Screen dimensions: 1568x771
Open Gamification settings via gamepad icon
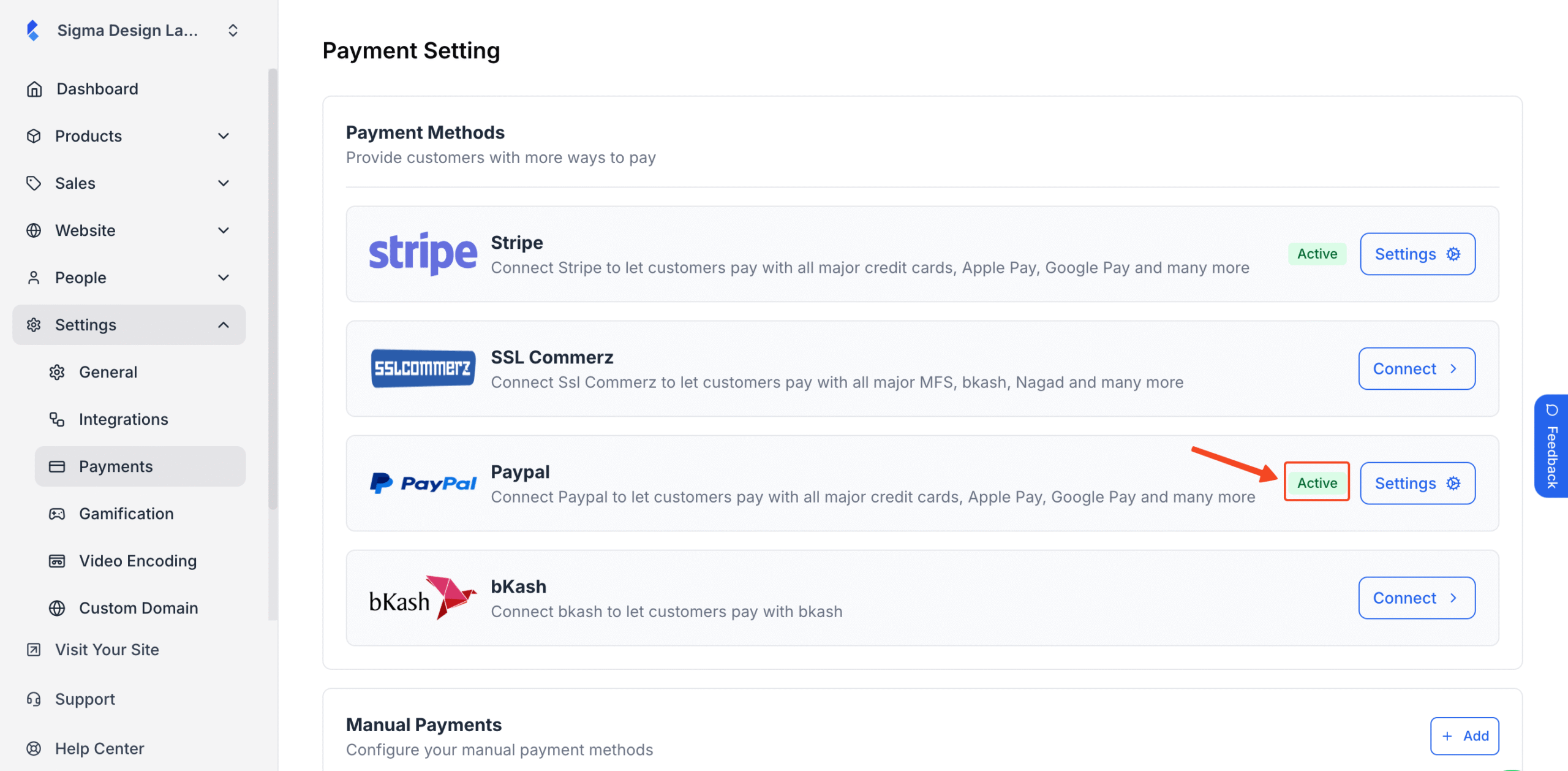[57, 514]
